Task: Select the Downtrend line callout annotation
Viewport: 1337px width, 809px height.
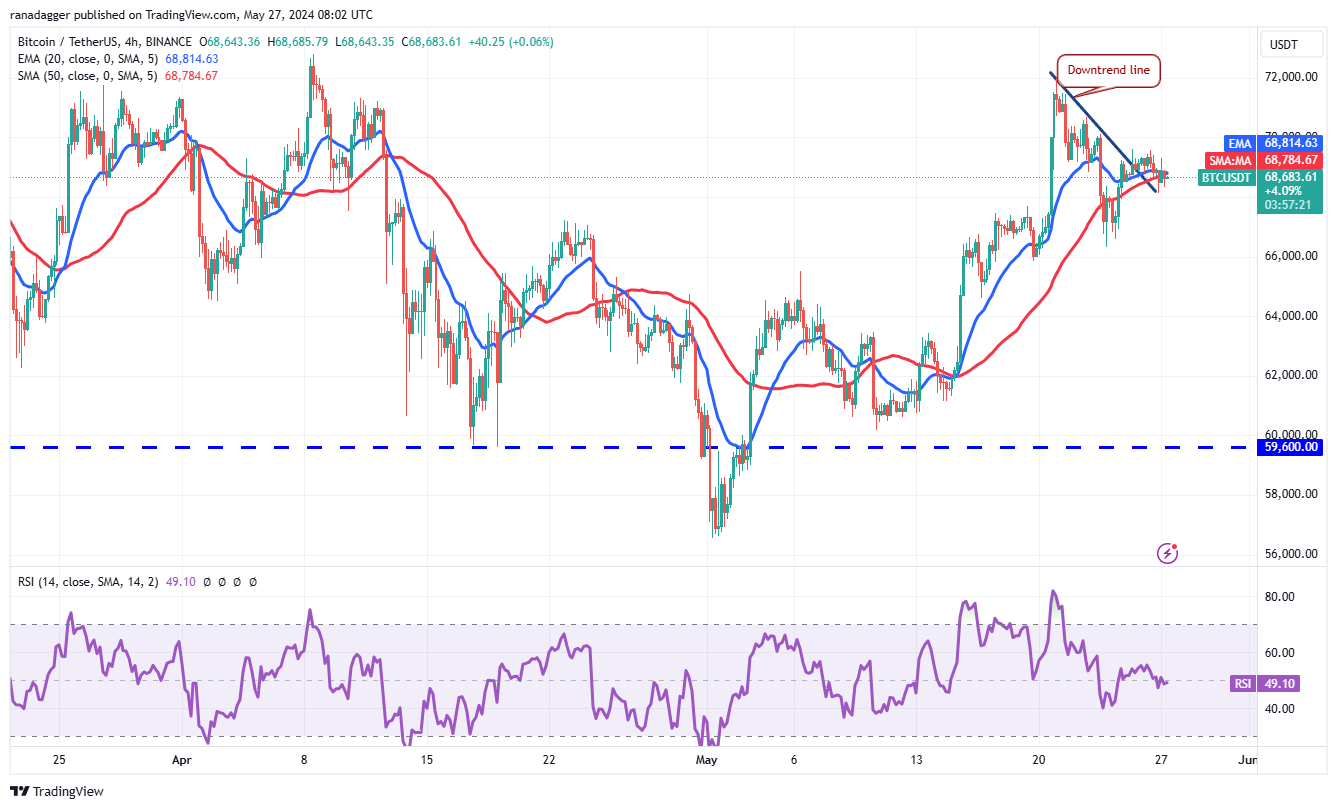Action: [x=1110, y=71]
